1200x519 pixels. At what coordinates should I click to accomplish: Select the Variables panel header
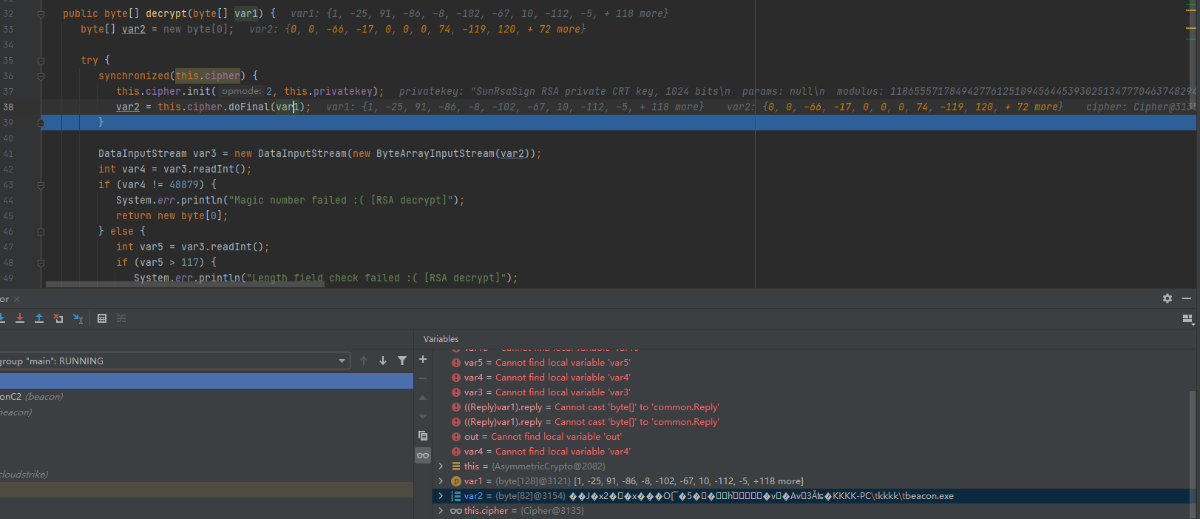(x=442, y=339)
